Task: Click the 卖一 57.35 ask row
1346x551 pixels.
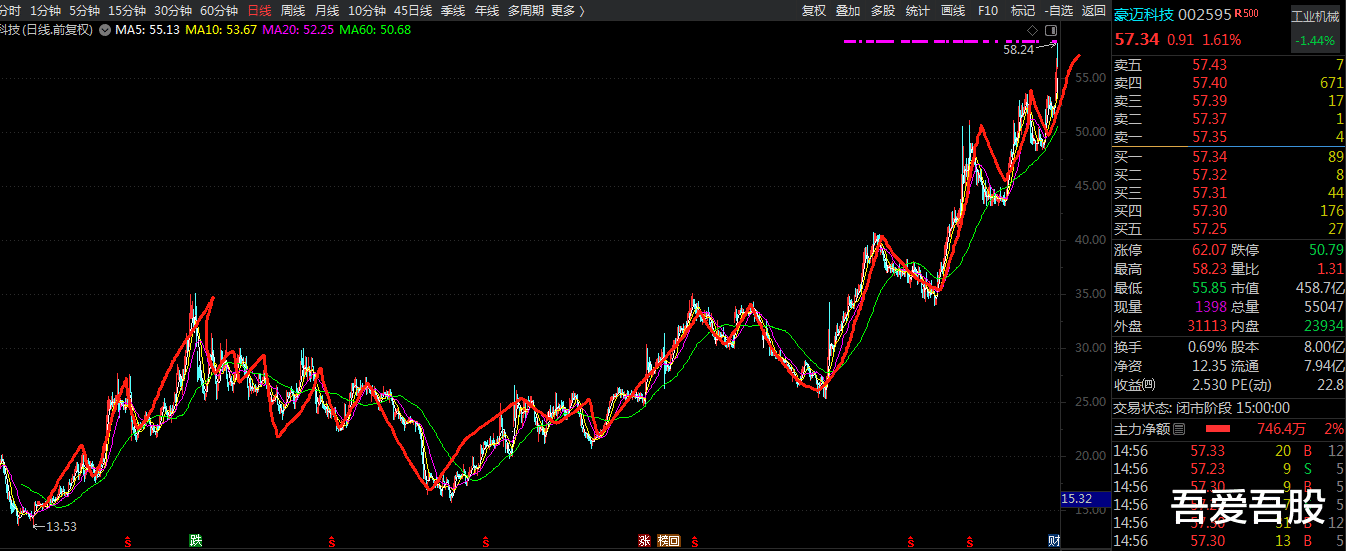Action: pos(1229,137)
